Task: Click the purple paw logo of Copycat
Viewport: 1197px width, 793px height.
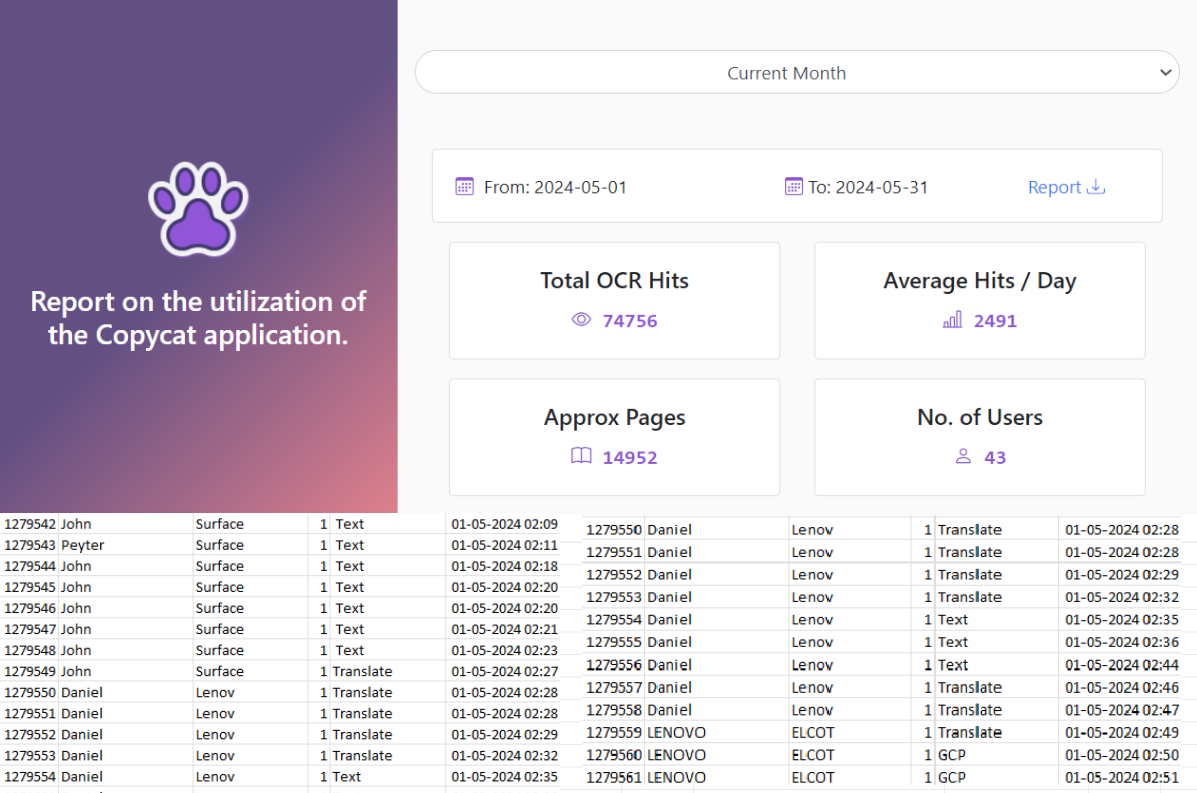Action: click(198, 209)
